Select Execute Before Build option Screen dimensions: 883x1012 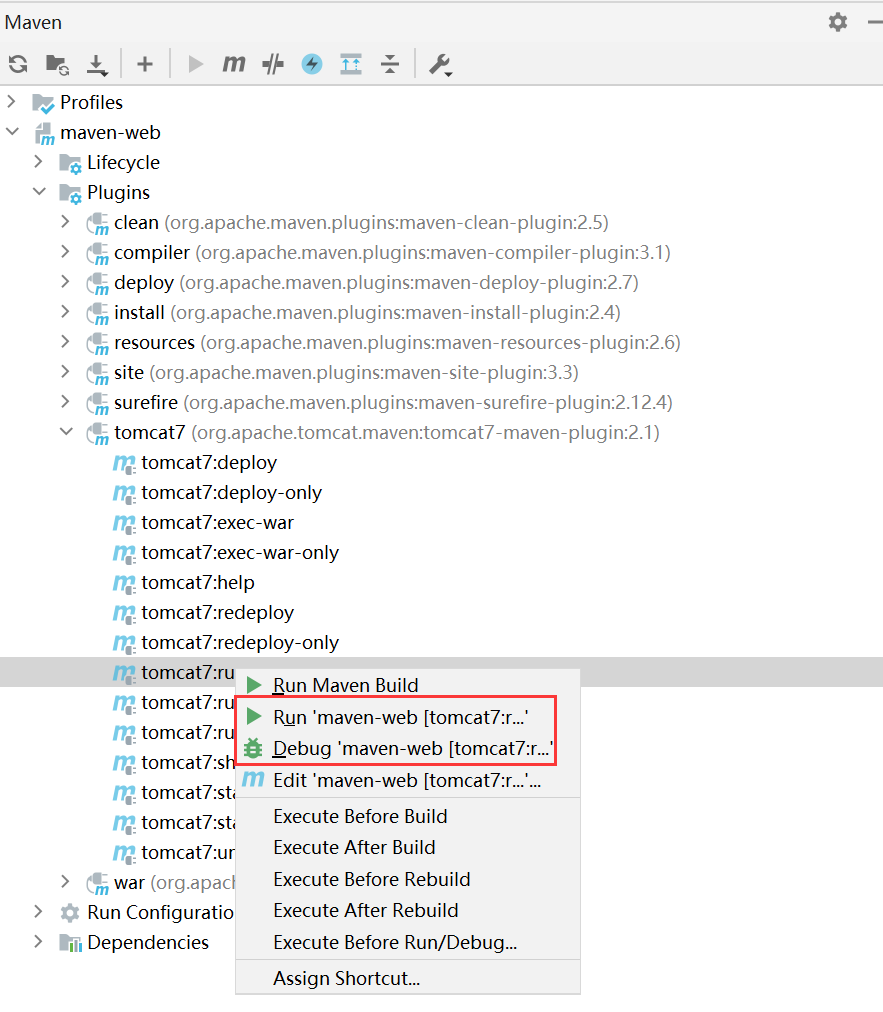(x=408, y=816)
